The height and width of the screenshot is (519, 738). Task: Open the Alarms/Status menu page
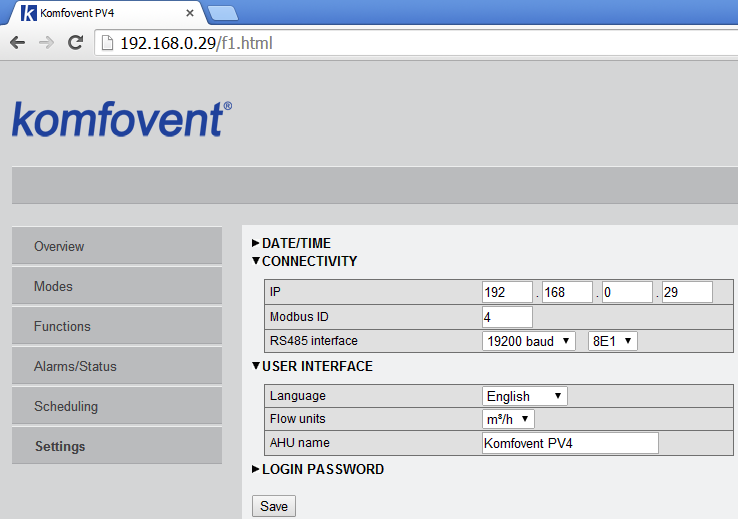(116, 366)
